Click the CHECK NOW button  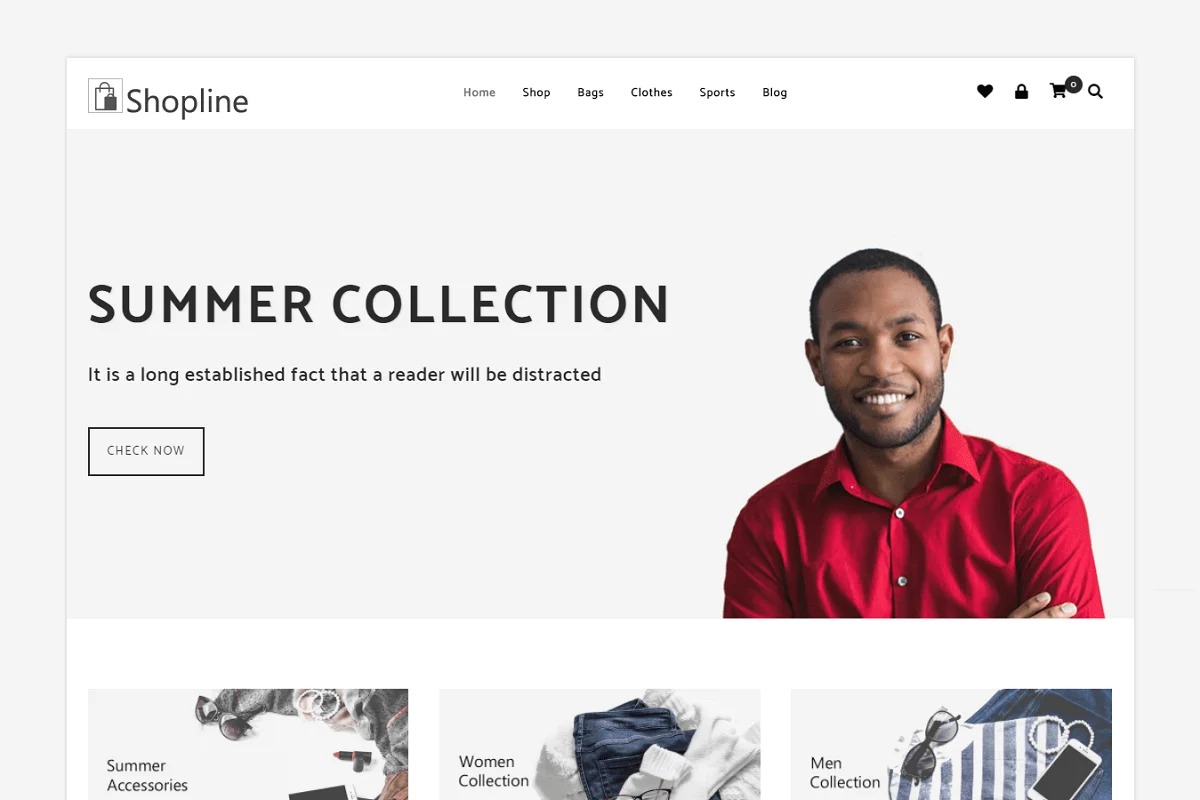coord(146,451)
